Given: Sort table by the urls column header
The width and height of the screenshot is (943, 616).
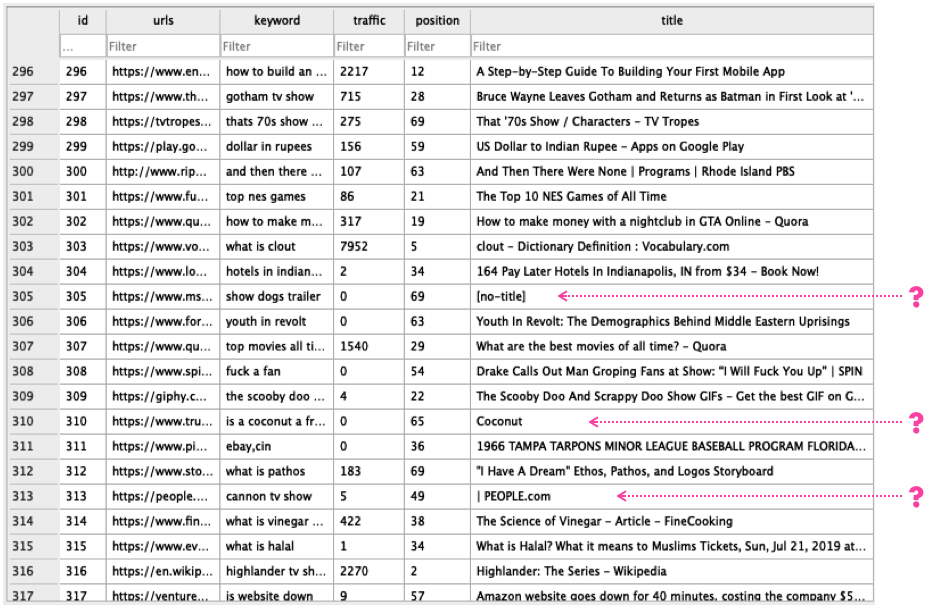Looking at the screenshot, I should (162, 20).
